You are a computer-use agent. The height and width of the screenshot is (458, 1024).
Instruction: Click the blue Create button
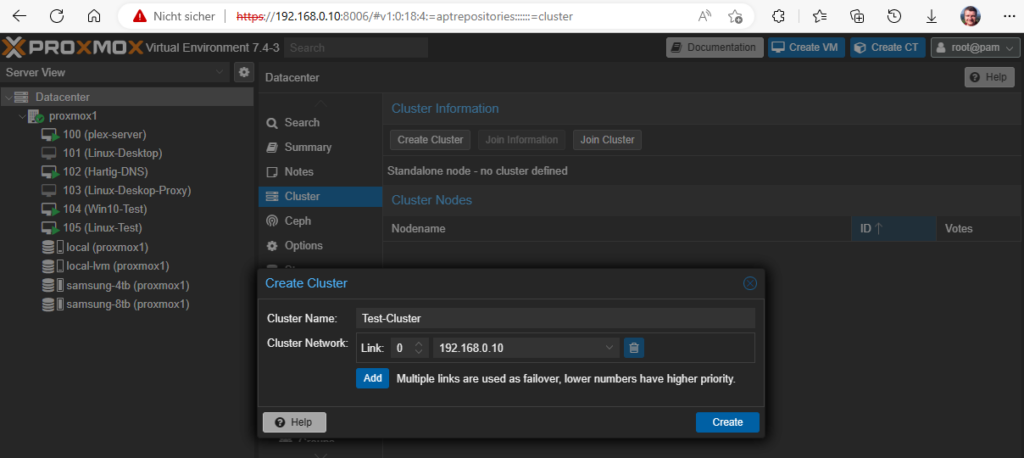pos(728,422)
